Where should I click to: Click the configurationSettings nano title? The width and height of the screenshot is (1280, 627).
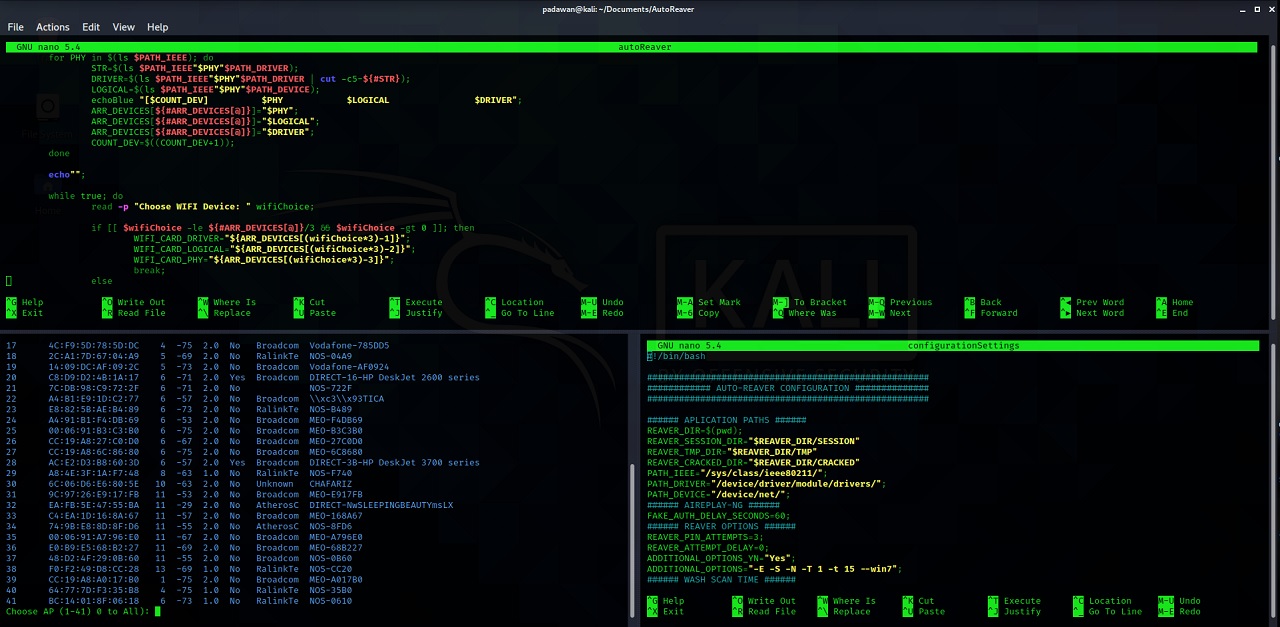[x=963, y=345]
